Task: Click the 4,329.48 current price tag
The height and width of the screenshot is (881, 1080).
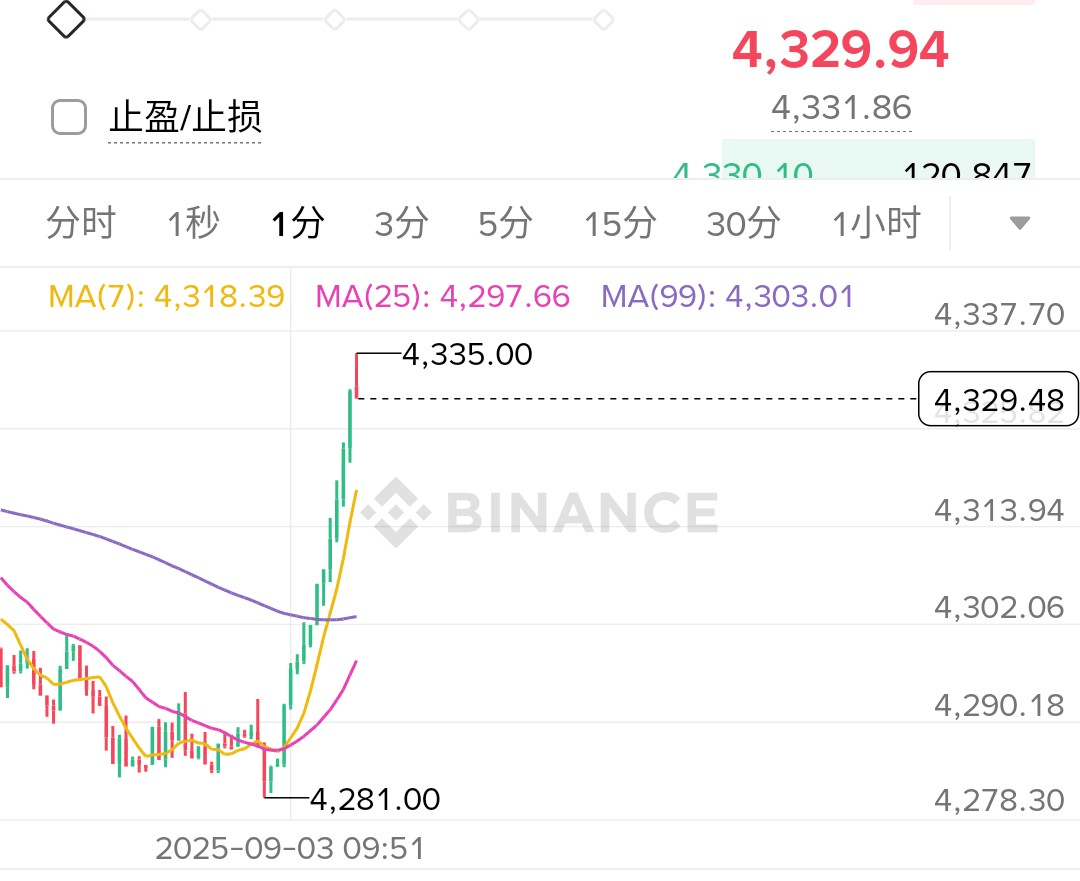Action: coord(998,400)
